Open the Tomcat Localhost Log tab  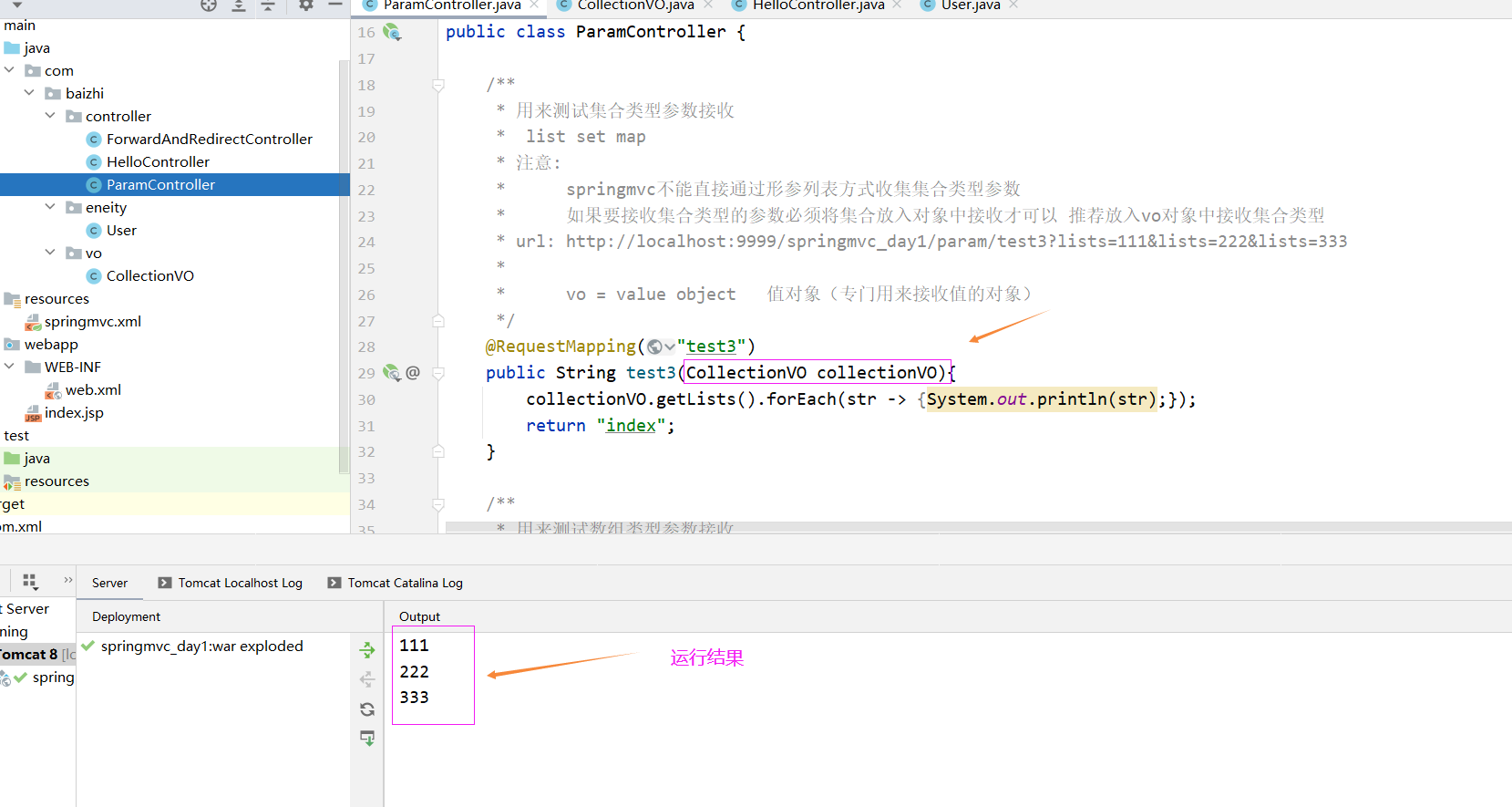[x=230, y=583]
